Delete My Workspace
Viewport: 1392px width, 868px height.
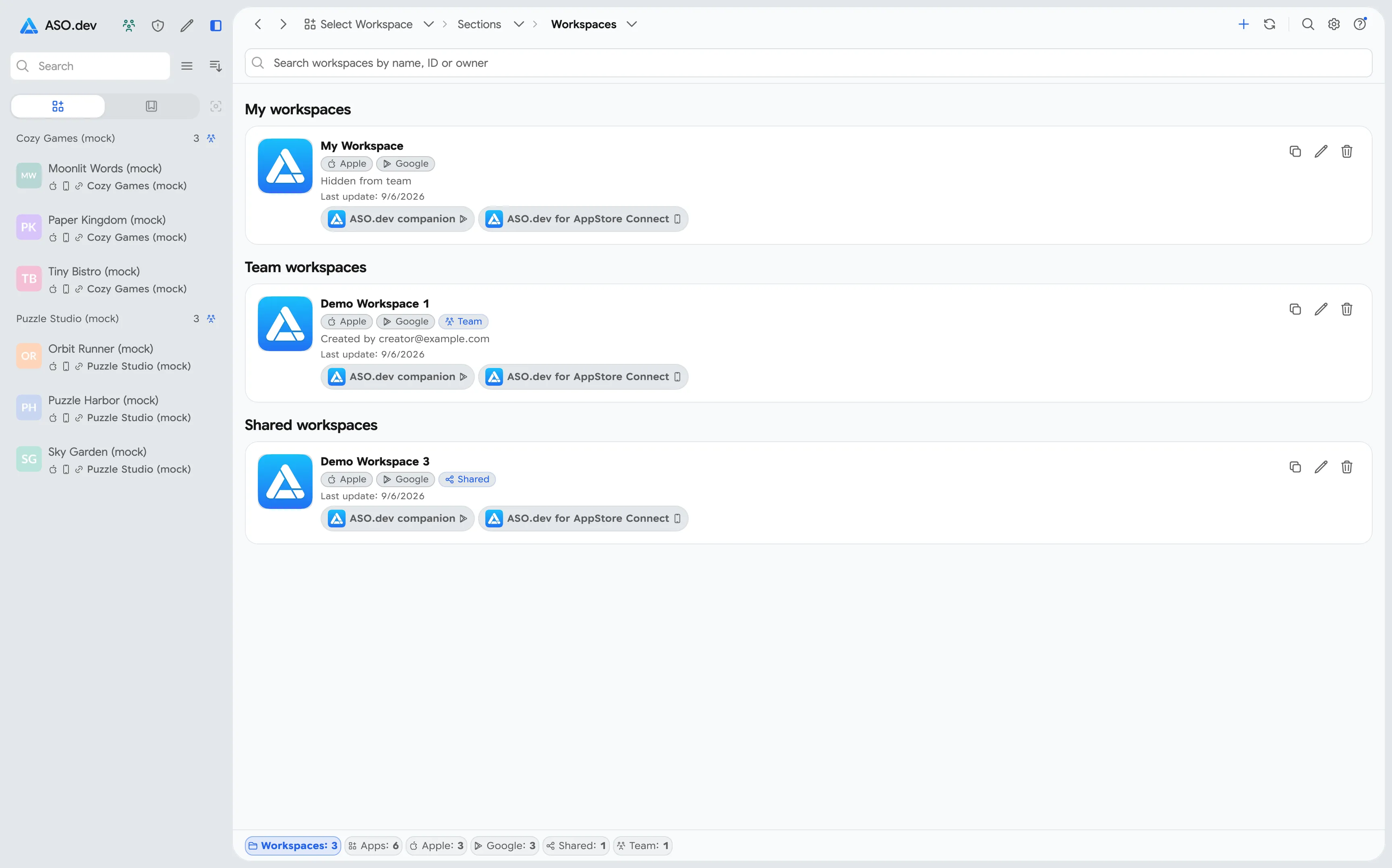click(1346, 151)
